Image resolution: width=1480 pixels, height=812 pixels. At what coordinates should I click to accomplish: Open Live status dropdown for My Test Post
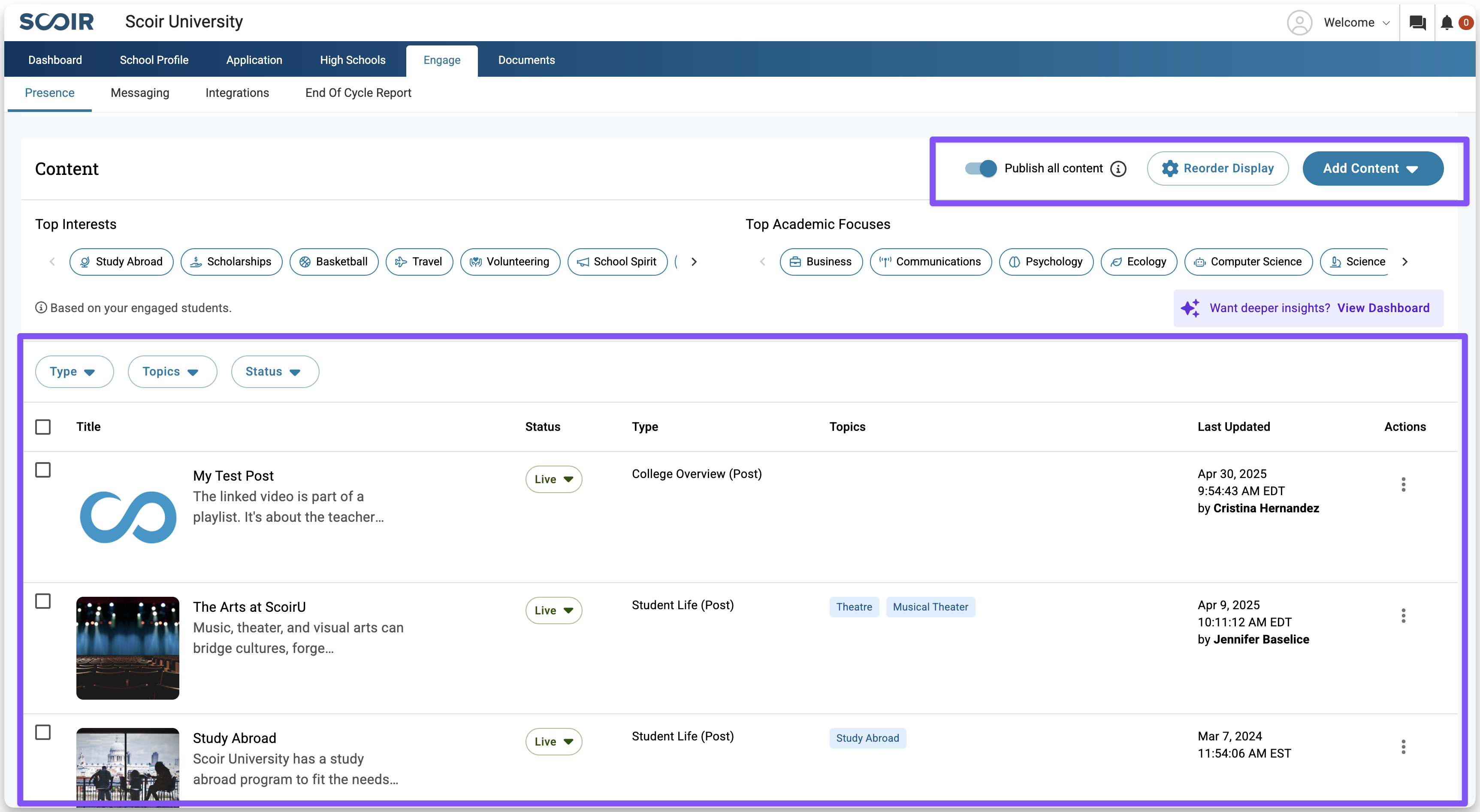pyautogui.click(x=553, y=479)
